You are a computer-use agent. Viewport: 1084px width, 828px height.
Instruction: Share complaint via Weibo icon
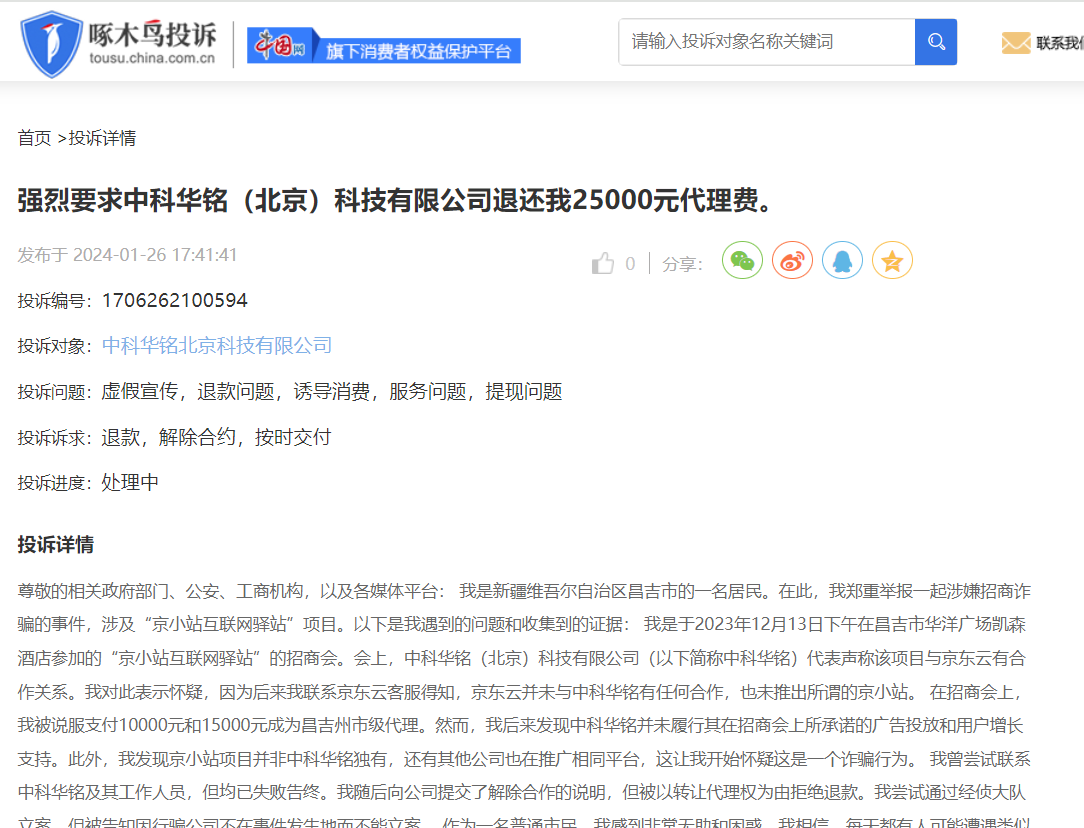point(792,261)
